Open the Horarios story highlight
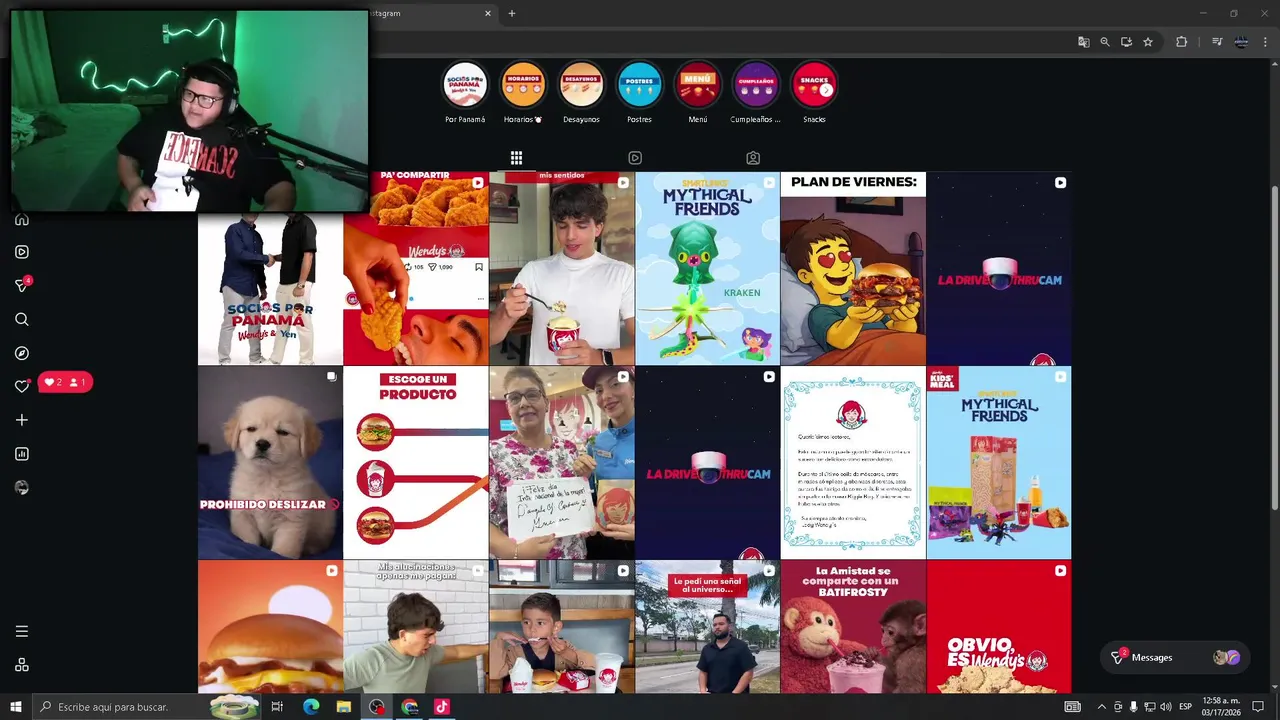 [x=523, y=86]
